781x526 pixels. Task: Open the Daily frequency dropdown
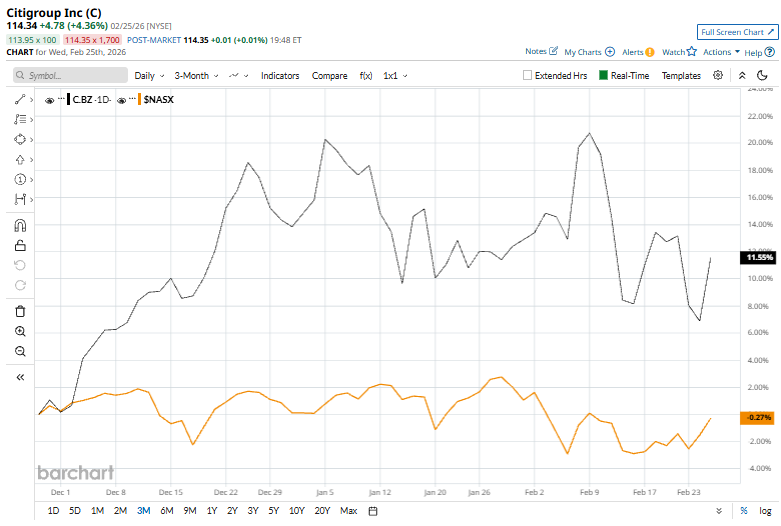(149, 75)
